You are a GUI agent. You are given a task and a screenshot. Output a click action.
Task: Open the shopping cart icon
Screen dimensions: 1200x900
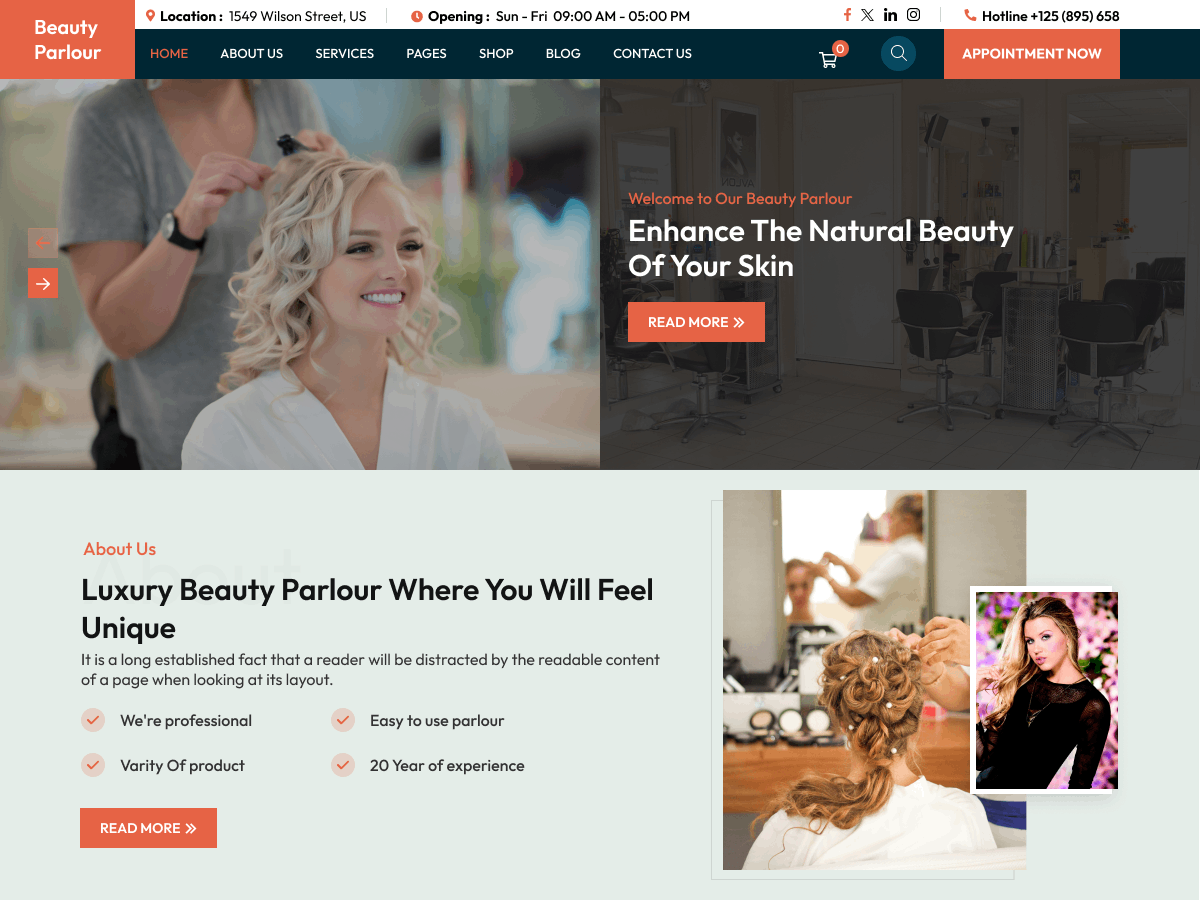tap(829, 58)
